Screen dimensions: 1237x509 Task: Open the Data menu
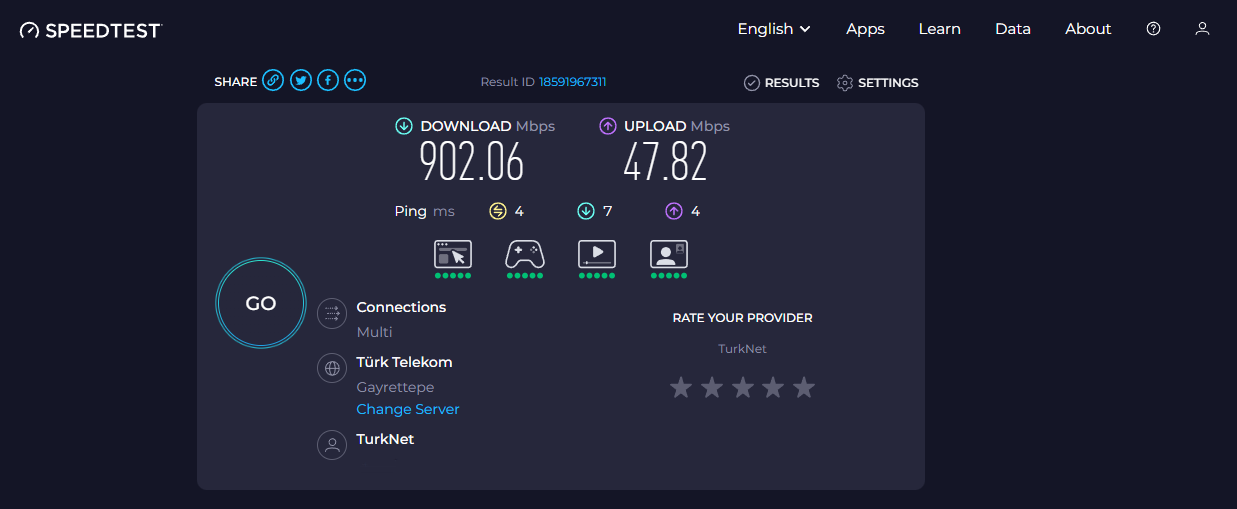(1013, 29)
